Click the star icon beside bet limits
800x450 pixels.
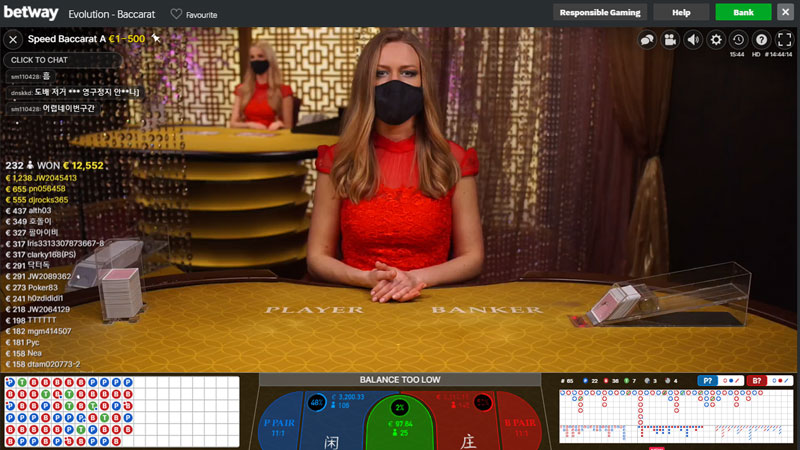(x=156, y=38)
